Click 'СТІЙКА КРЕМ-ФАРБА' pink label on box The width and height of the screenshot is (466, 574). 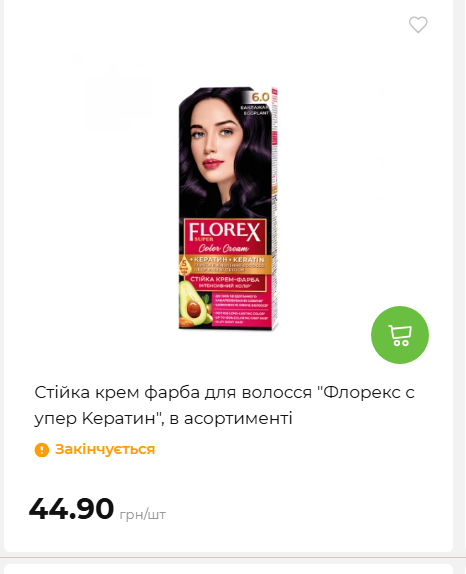225,279
